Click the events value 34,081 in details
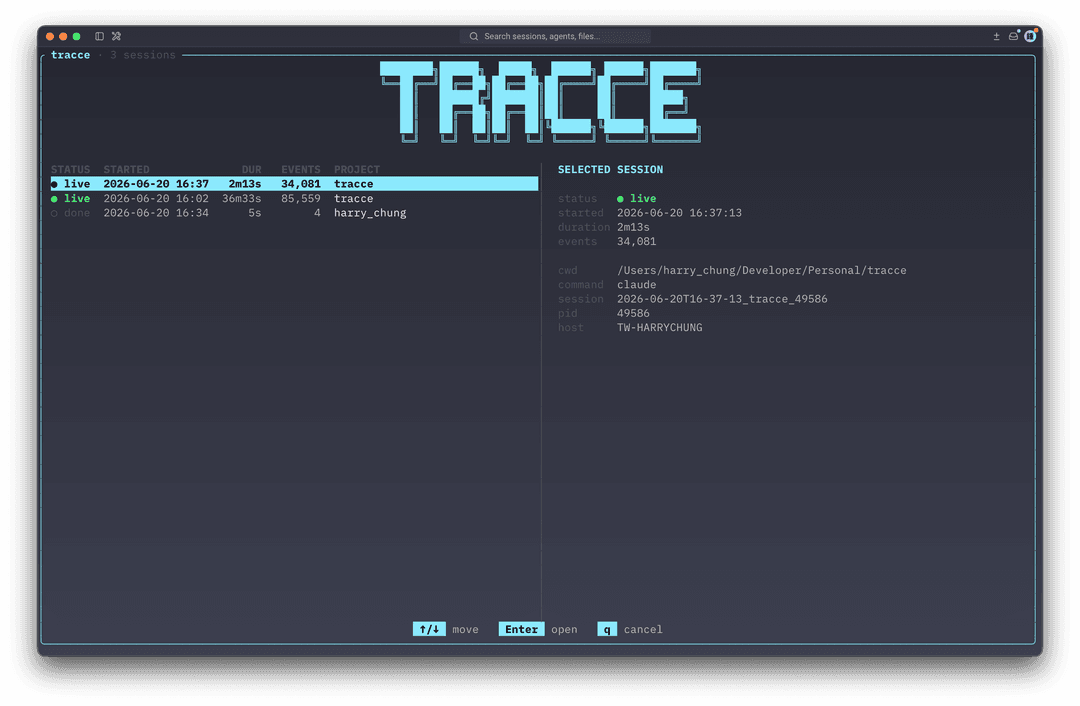Screen dimensions: 1080x706 click(x=636, y=242)
